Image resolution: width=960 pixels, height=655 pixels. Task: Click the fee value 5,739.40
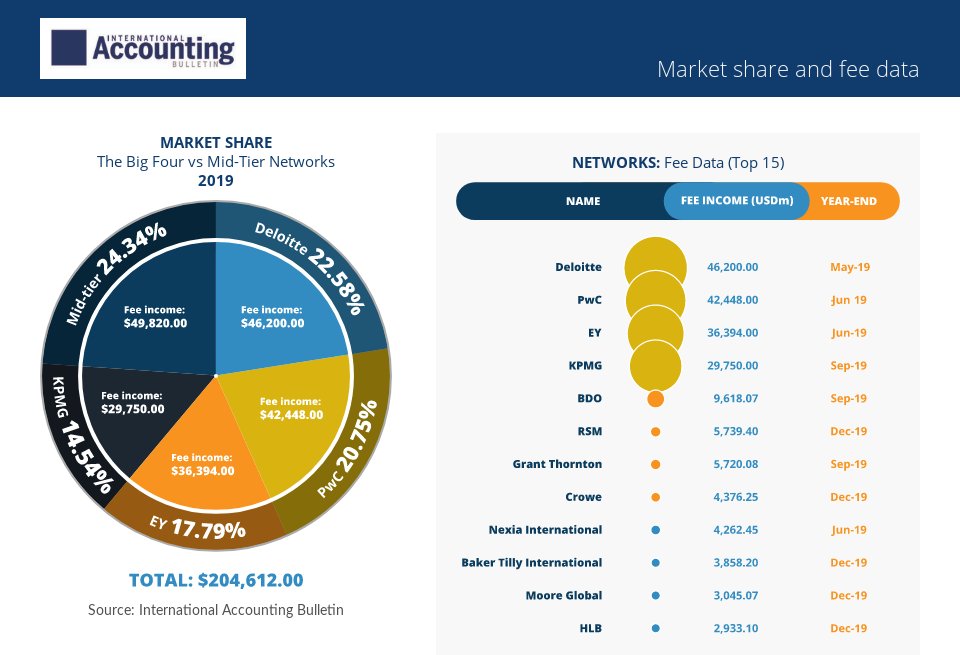coord(736,432)
